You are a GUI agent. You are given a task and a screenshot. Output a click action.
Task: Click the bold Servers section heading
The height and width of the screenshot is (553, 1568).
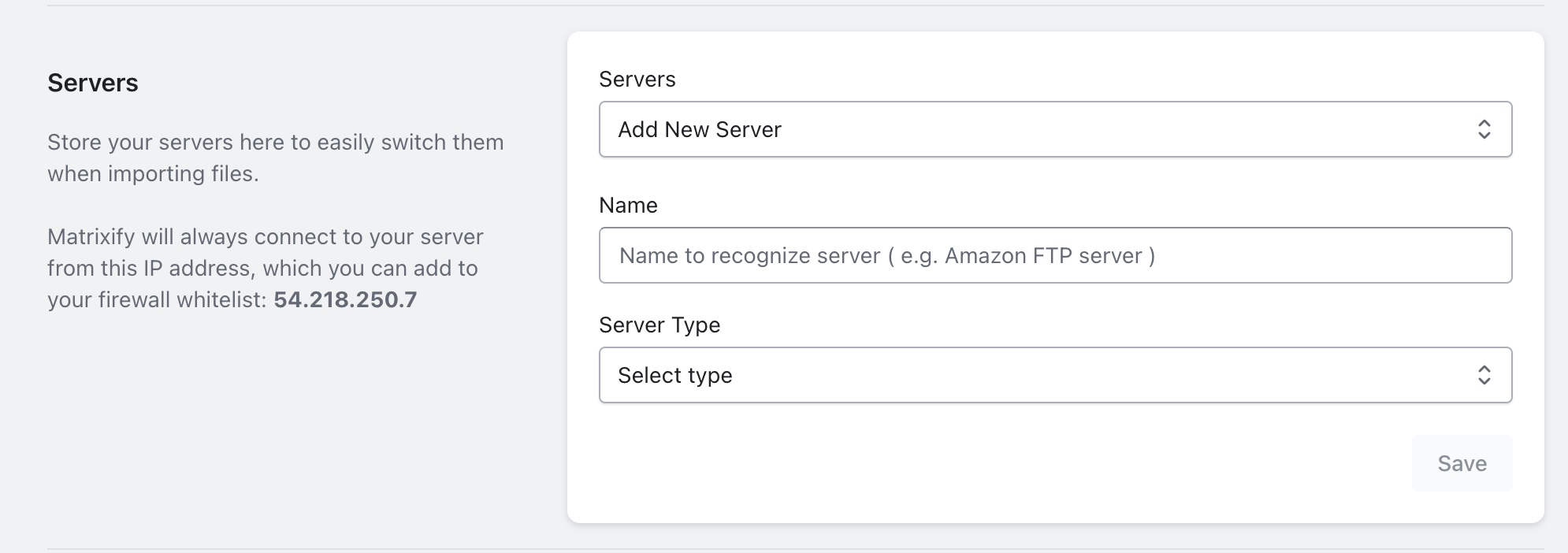92,83
